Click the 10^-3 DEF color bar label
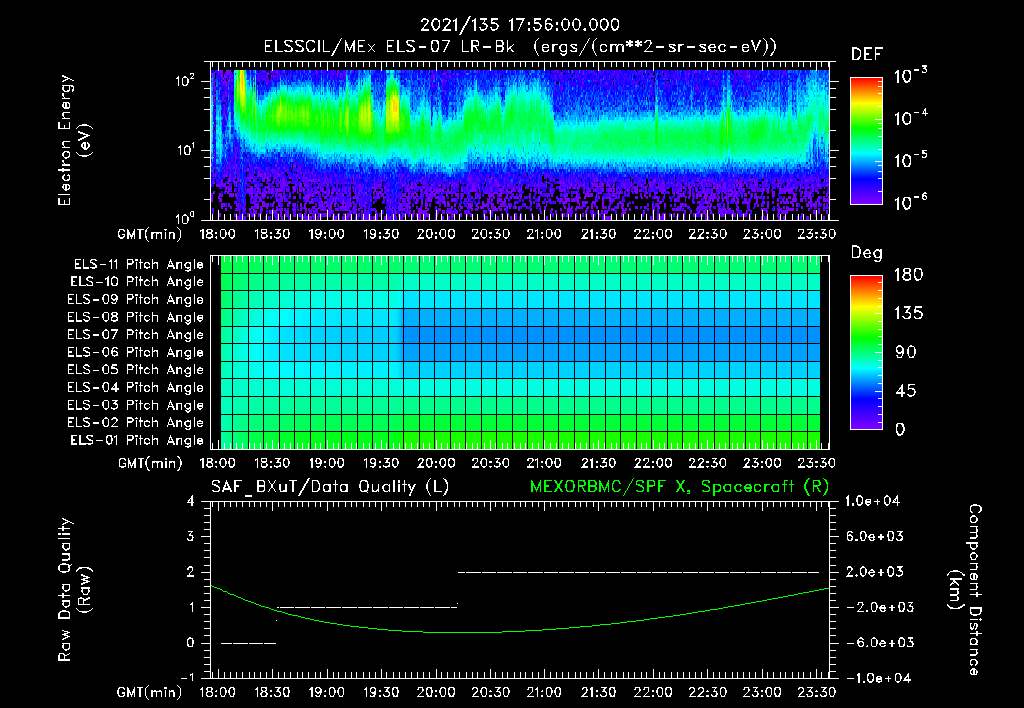Viewport: 1024px width, 708px height. click(911, 76)
